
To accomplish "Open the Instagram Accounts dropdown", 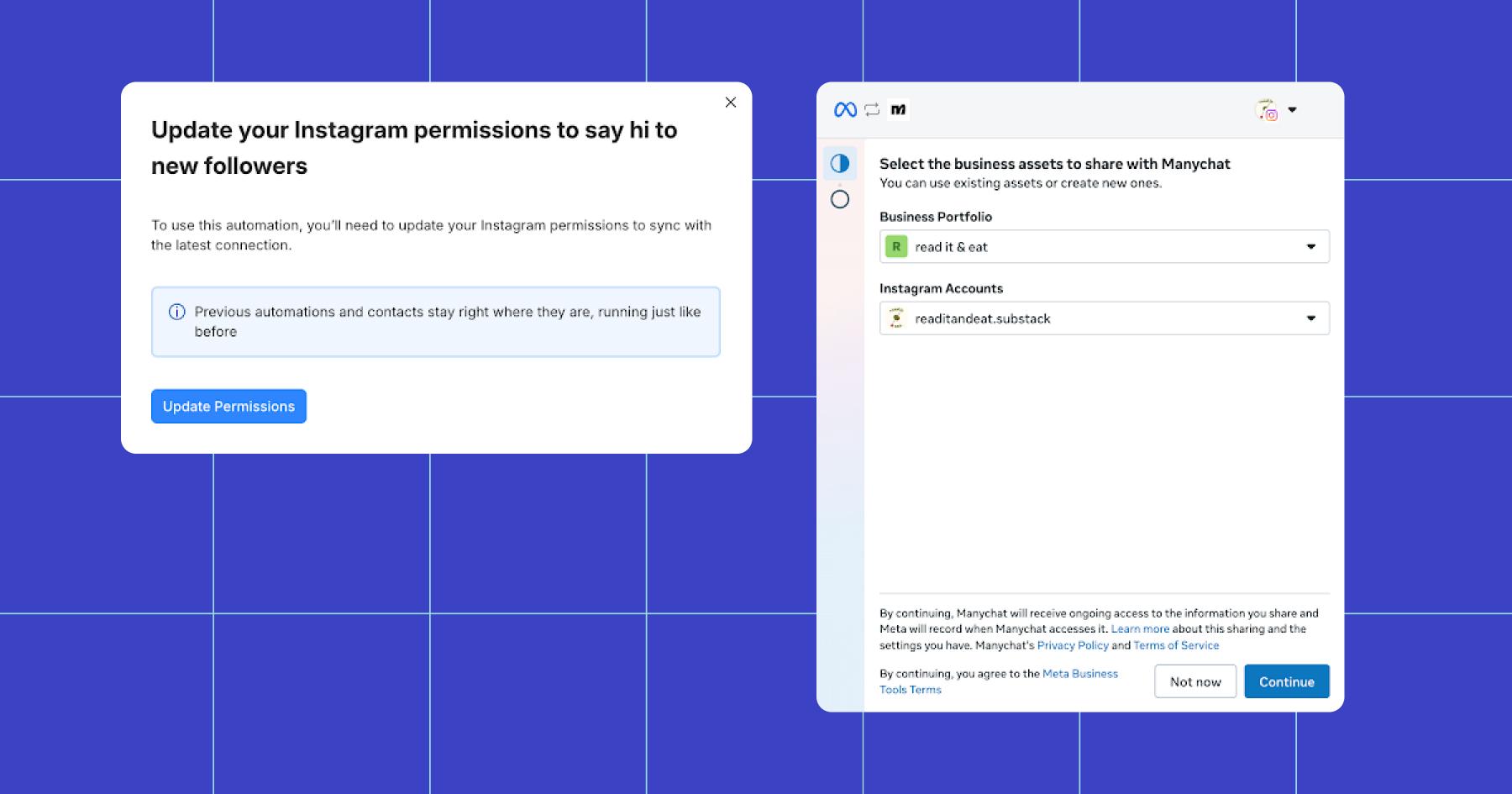I will pyautogui.click(x=1104, y=318).
